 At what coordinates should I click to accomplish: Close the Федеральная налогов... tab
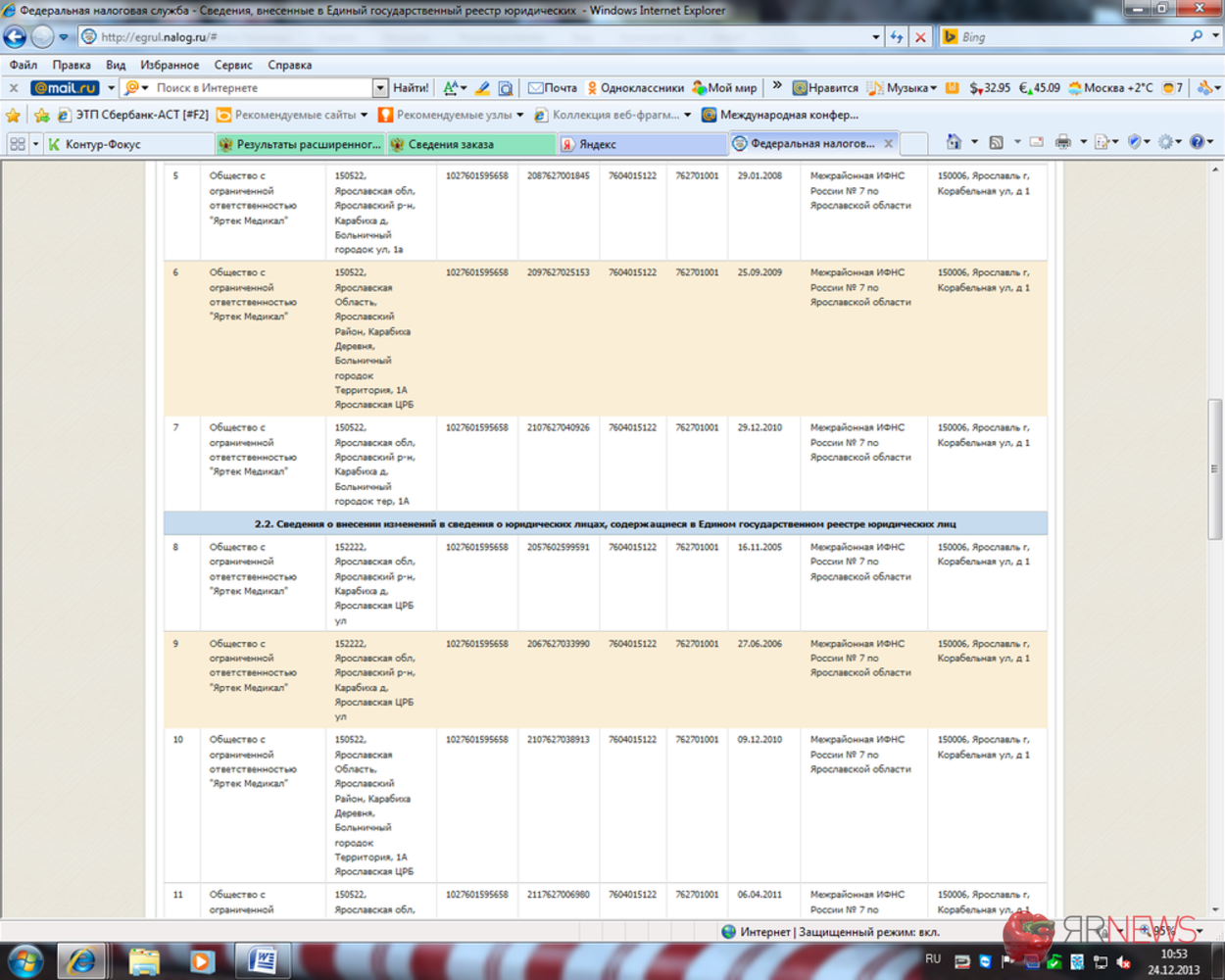point(889,143)
